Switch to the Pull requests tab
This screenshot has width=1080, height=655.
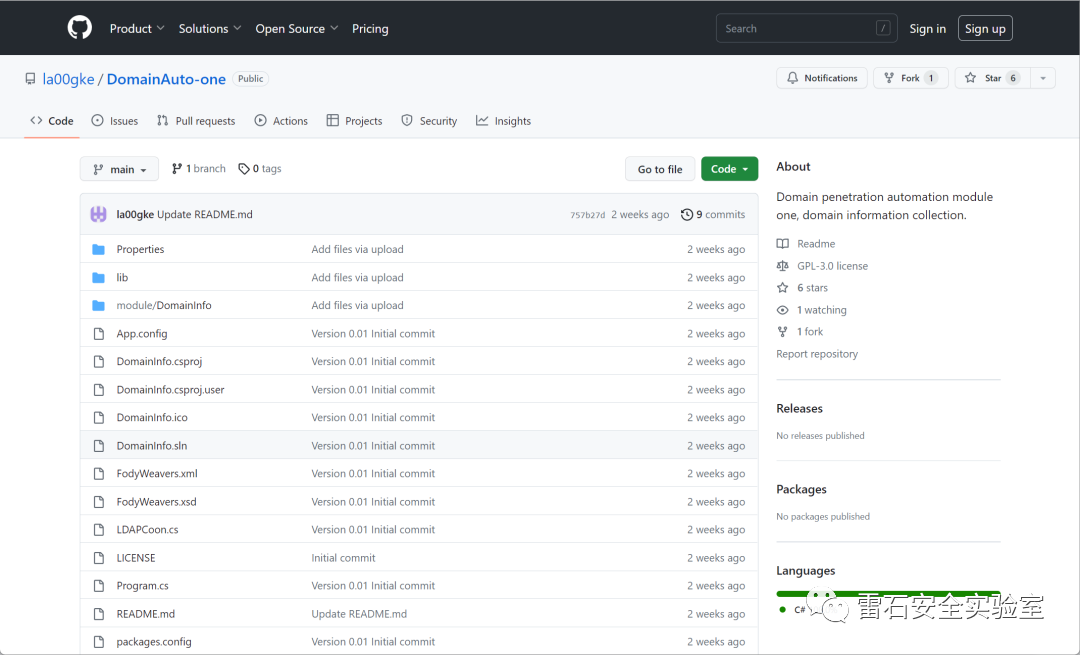tap(196, 121)
